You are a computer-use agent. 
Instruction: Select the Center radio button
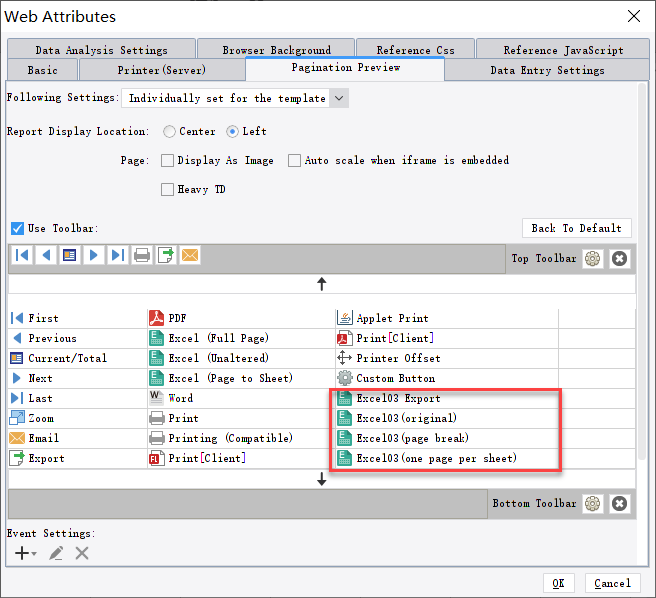[169, 131]
